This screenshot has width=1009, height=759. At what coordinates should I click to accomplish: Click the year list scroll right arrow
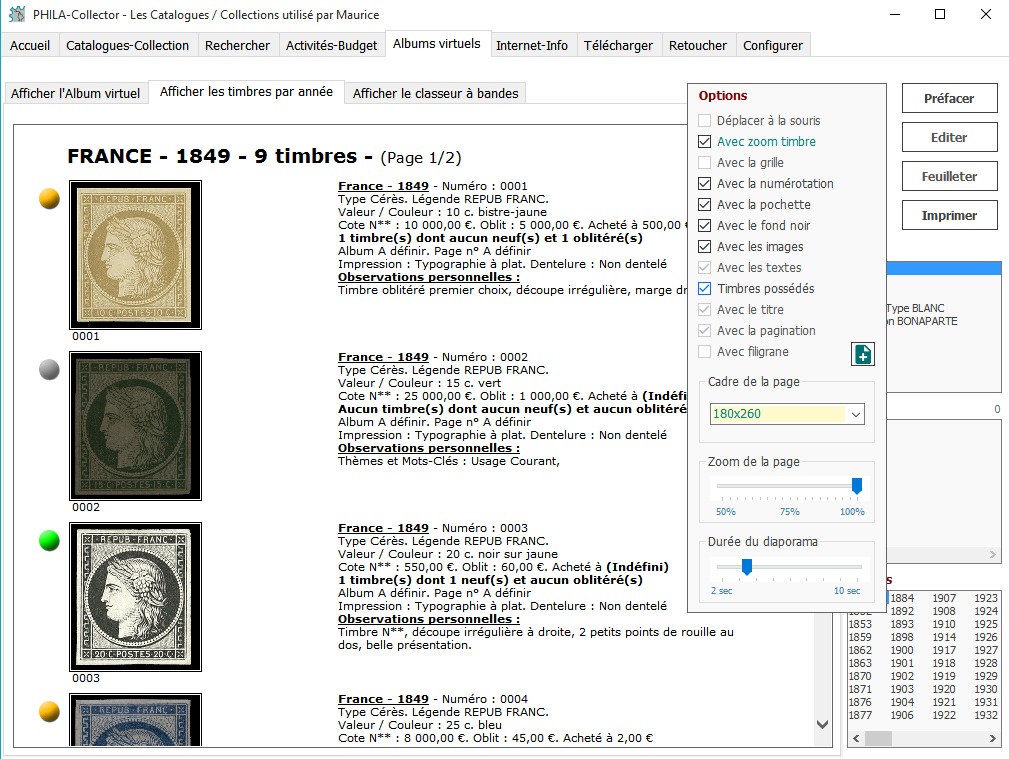pyautogui.click(x=993, y=738)
